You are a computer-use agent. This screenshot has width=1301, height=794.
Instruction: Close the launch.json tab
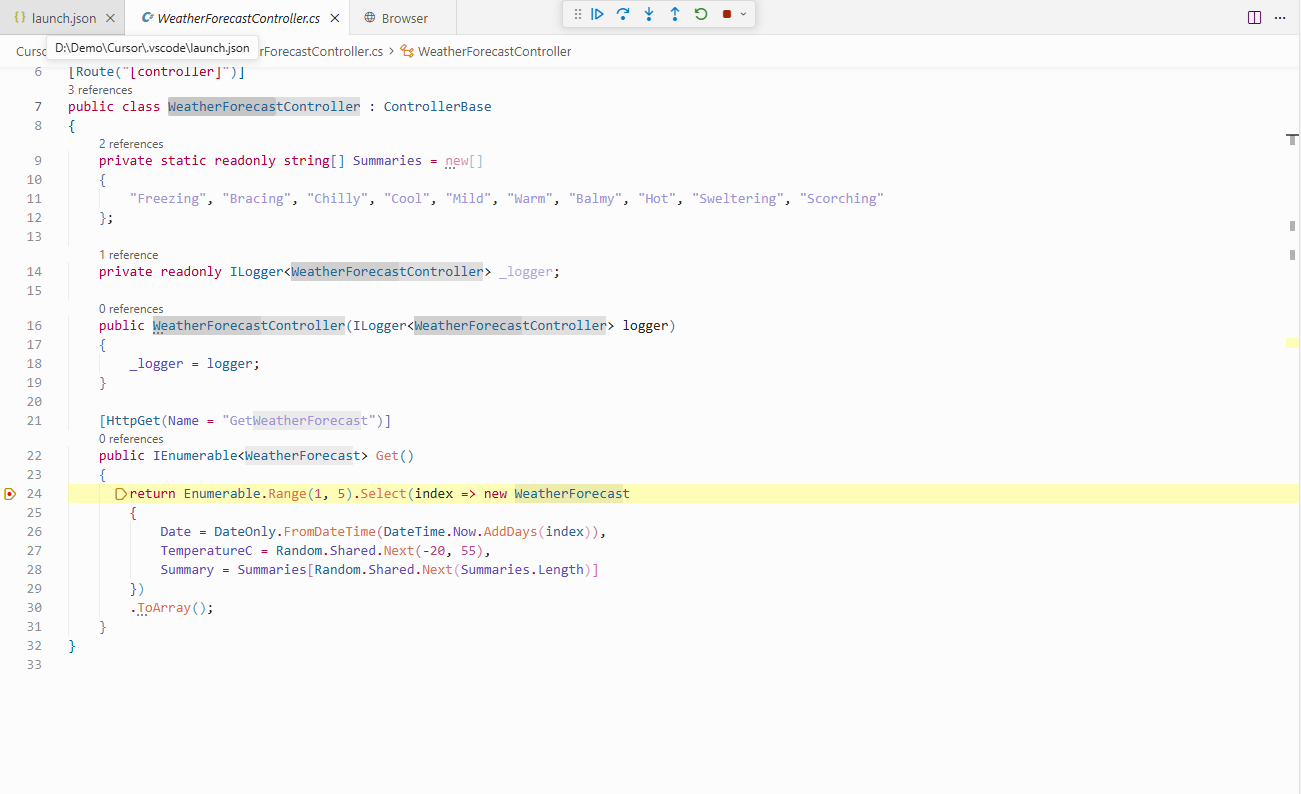[110, 18]
